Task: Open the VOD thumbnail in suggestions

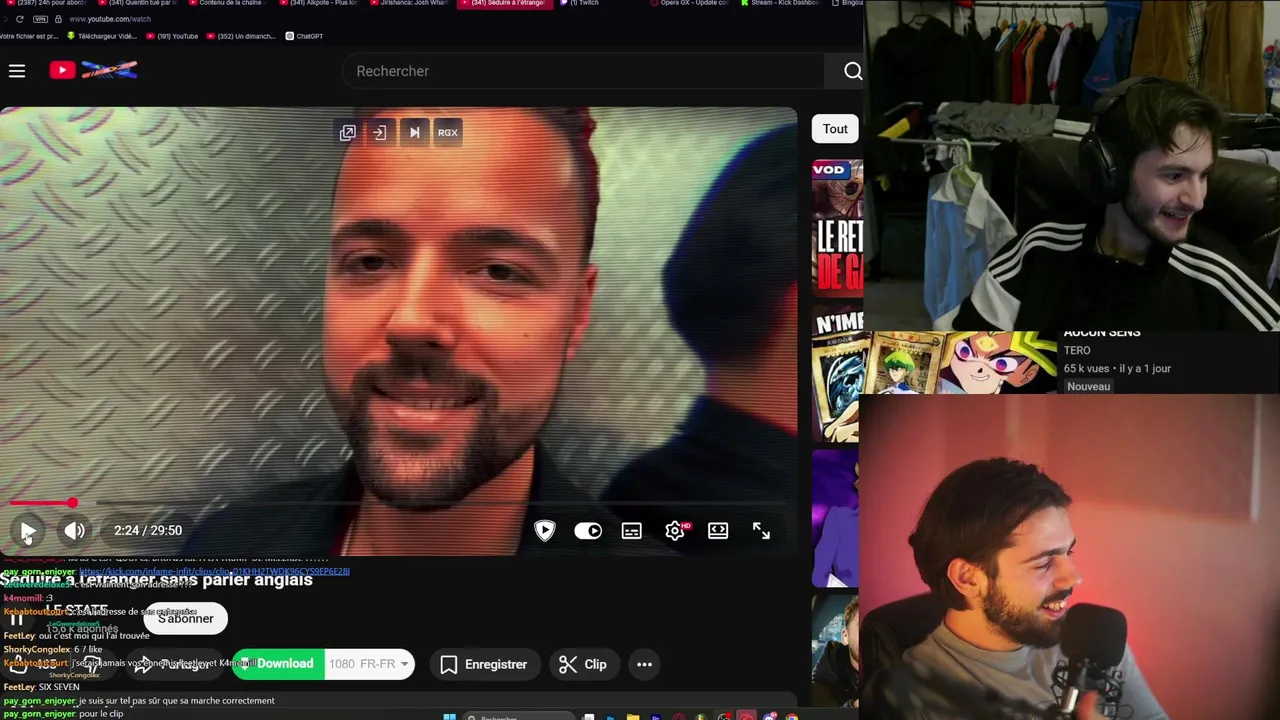Action: click(x=837, y=228)
